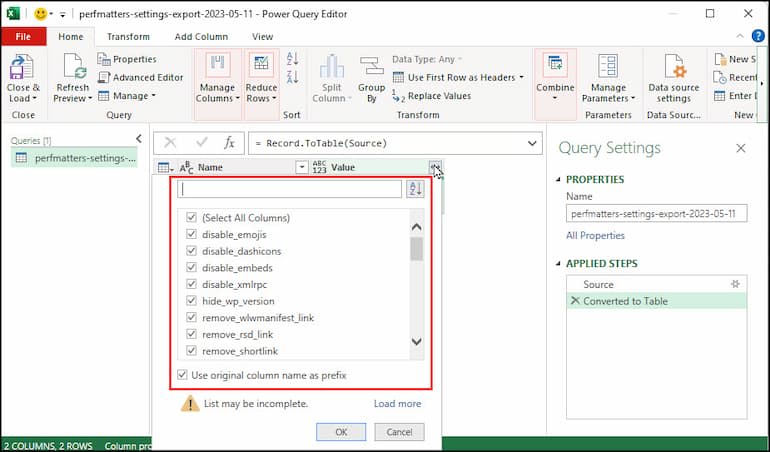Viewport: 770px width, 452px height.
Task: Open the Name column filter dropdown
Action: pos(302,168)
